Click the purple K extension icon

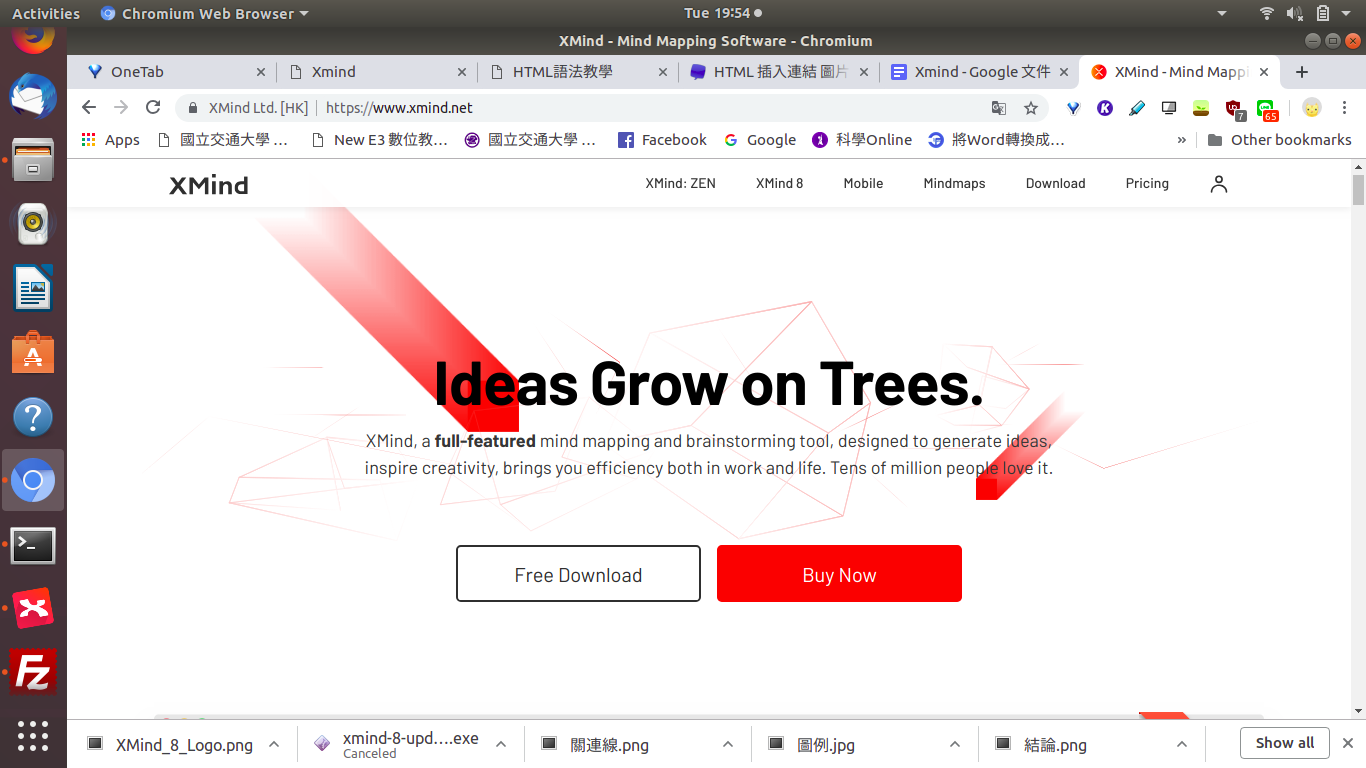pos(1105,108)
